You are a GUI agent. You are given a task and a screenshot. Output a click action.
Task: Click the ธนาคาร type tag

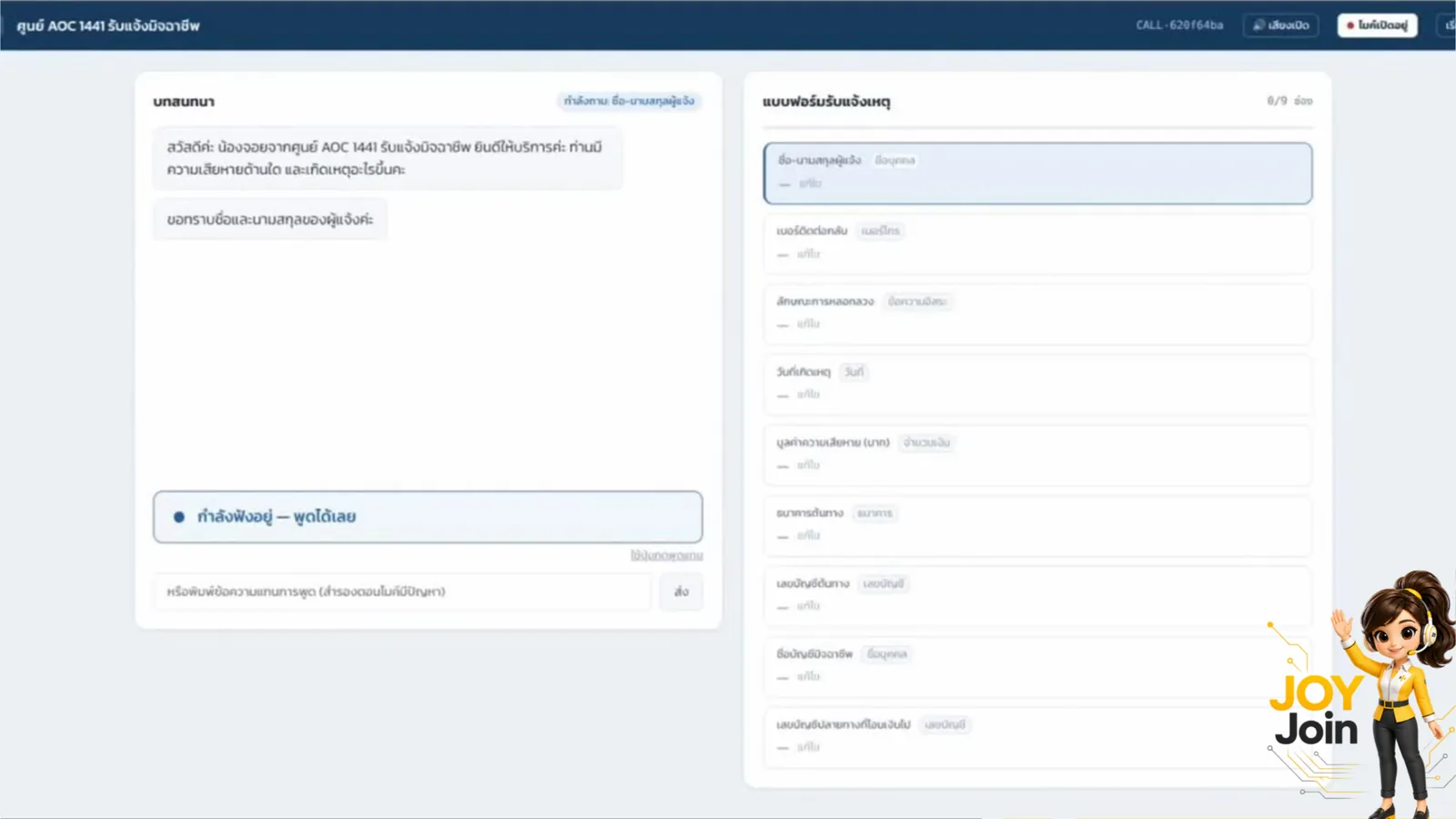point(875,513)
